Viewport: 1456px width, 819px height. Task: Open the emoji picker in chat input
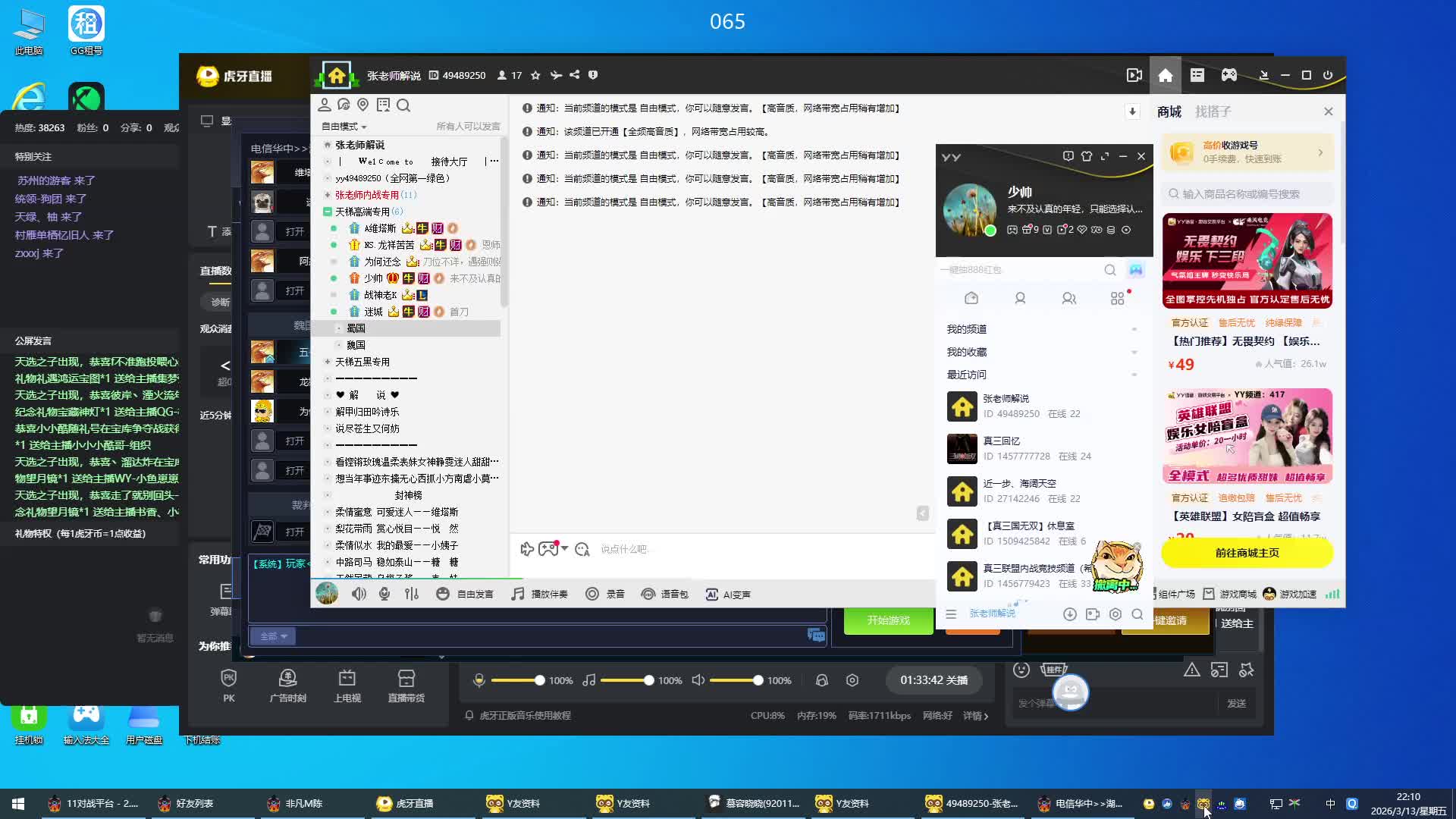click(x=582, y=549)
